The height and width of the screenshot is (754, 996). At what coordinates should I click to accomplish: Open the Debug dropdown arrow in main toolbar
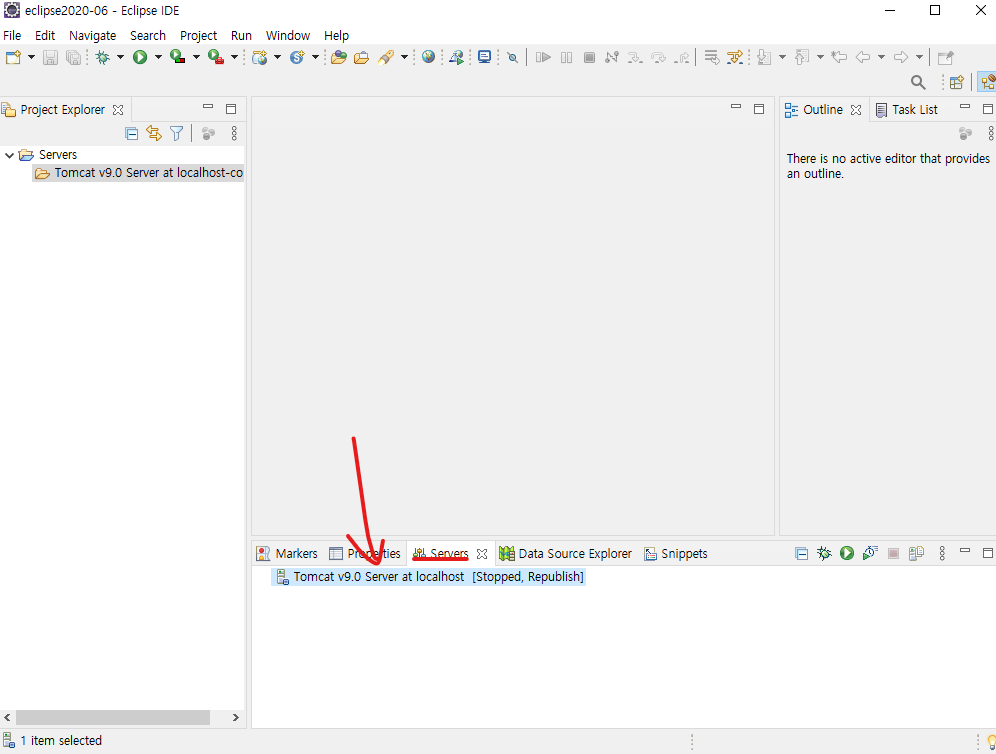click(x=120, y=57)
